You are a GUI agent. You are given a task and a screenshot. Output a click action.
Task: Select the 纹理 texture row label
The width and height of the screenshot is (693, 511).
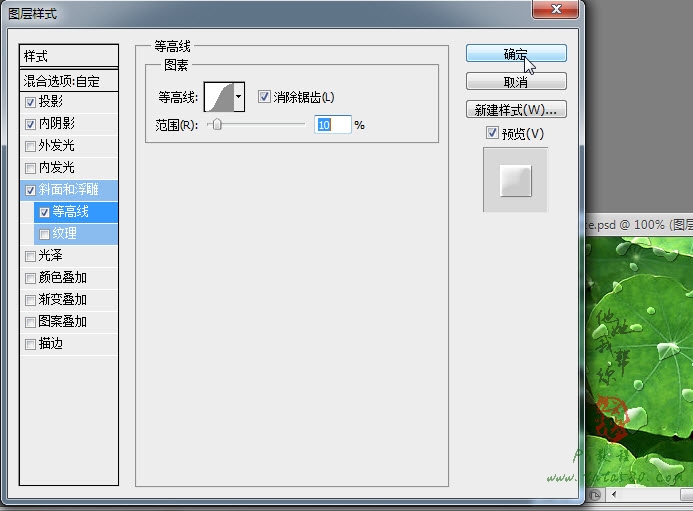coord(65,233)
